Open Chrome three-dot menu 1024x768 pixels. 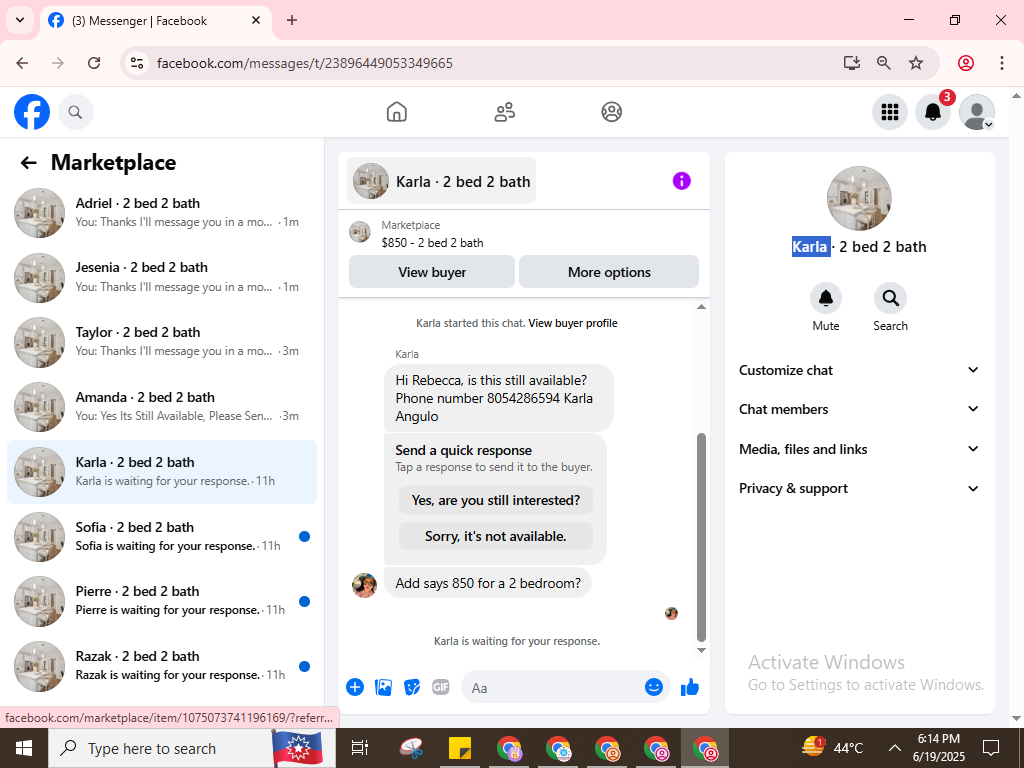[x=1001, y=63]
